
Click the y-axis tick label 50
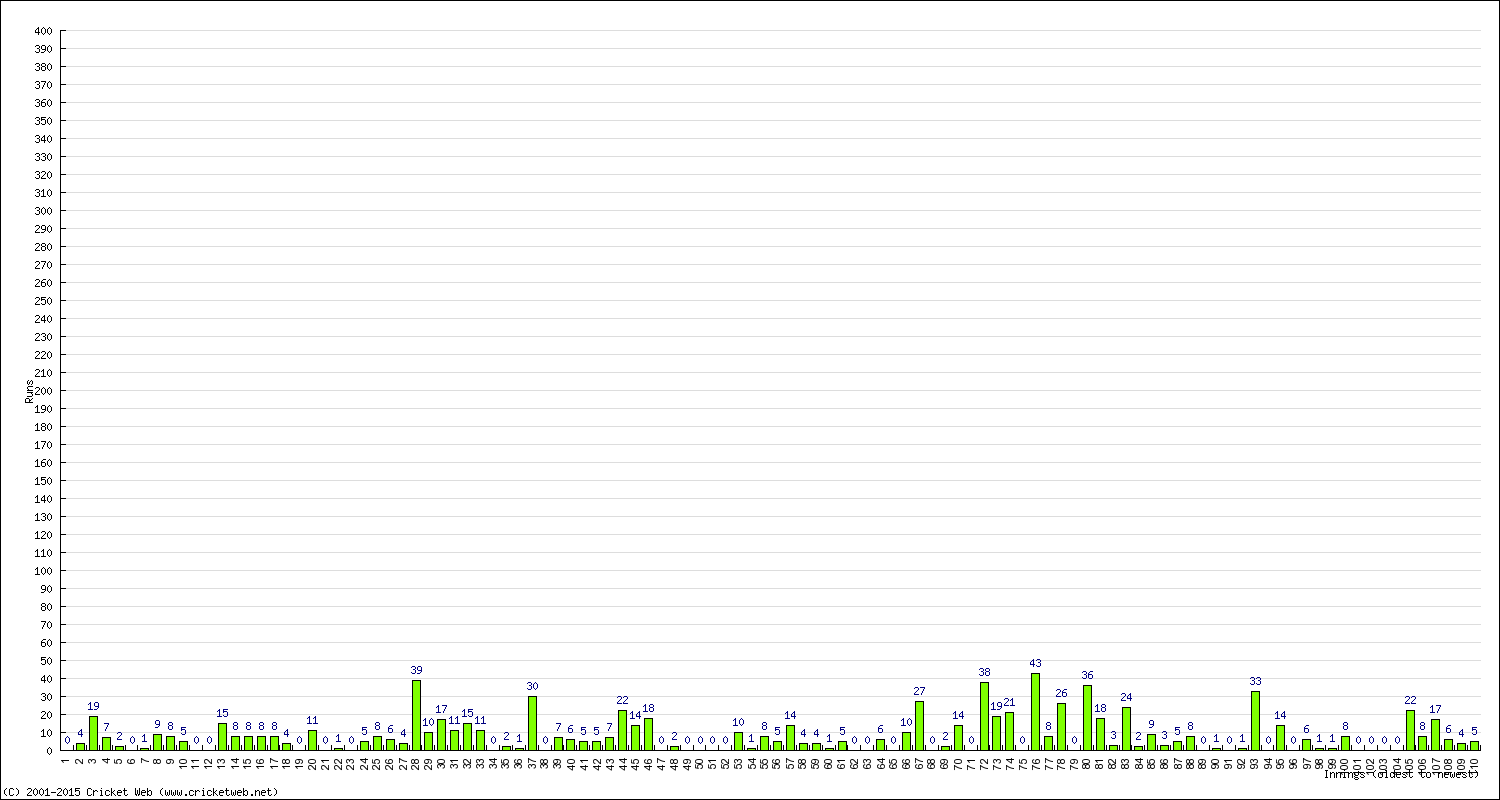click(45, 661)
